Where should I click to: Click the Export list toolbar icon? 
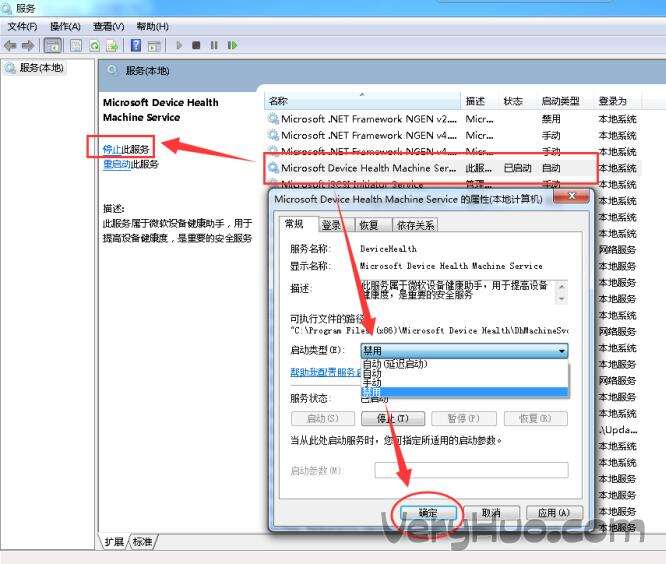[x=112, y=45]
